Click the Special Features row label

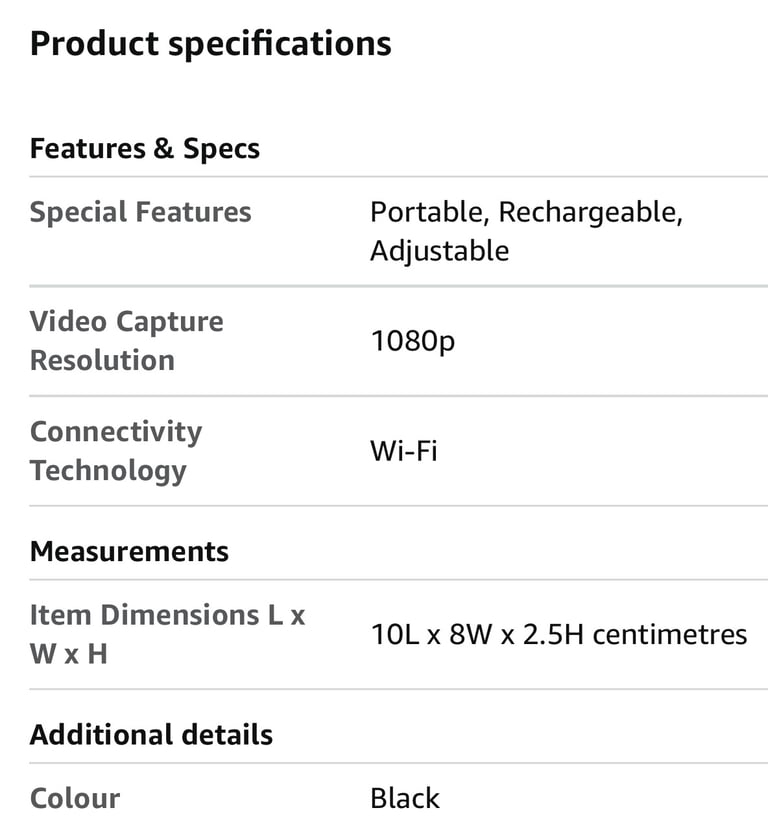pos(140,212)
